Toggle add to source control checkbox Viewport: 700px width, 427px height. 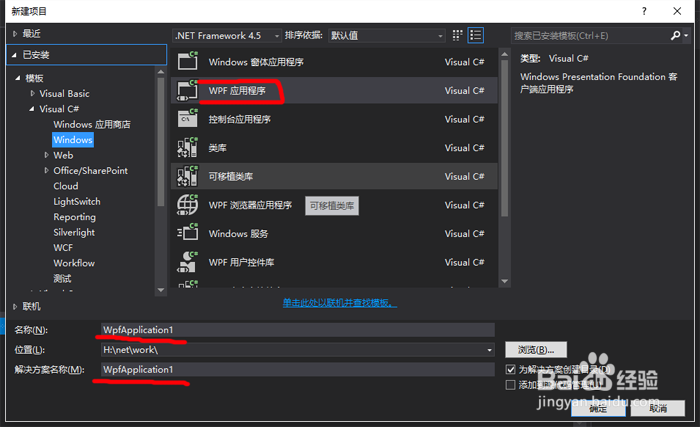click(x=511, y=385)
